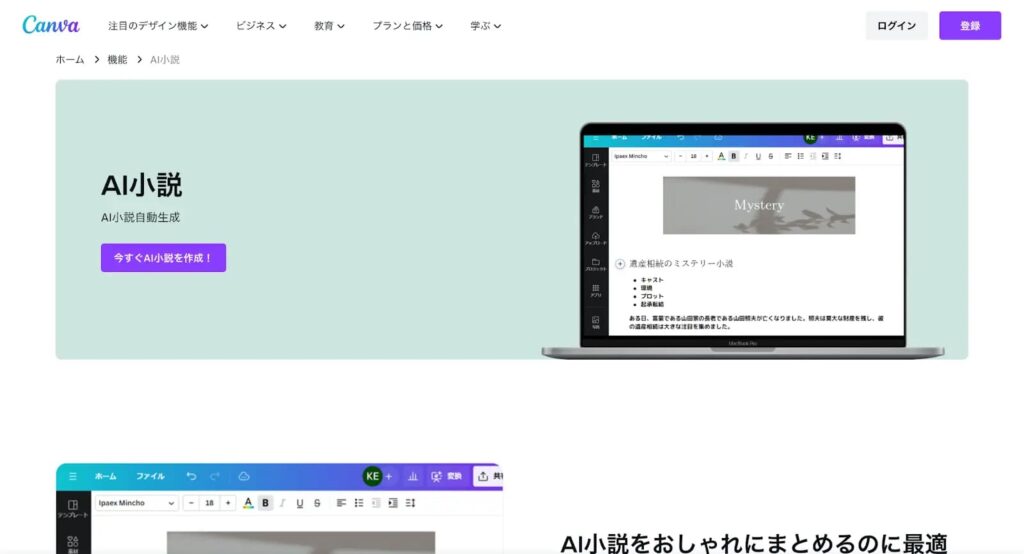Click テンプレート sidebar icon in laptop mockup
Screen dimensions: 1024x554
click(x=596, y=160)
